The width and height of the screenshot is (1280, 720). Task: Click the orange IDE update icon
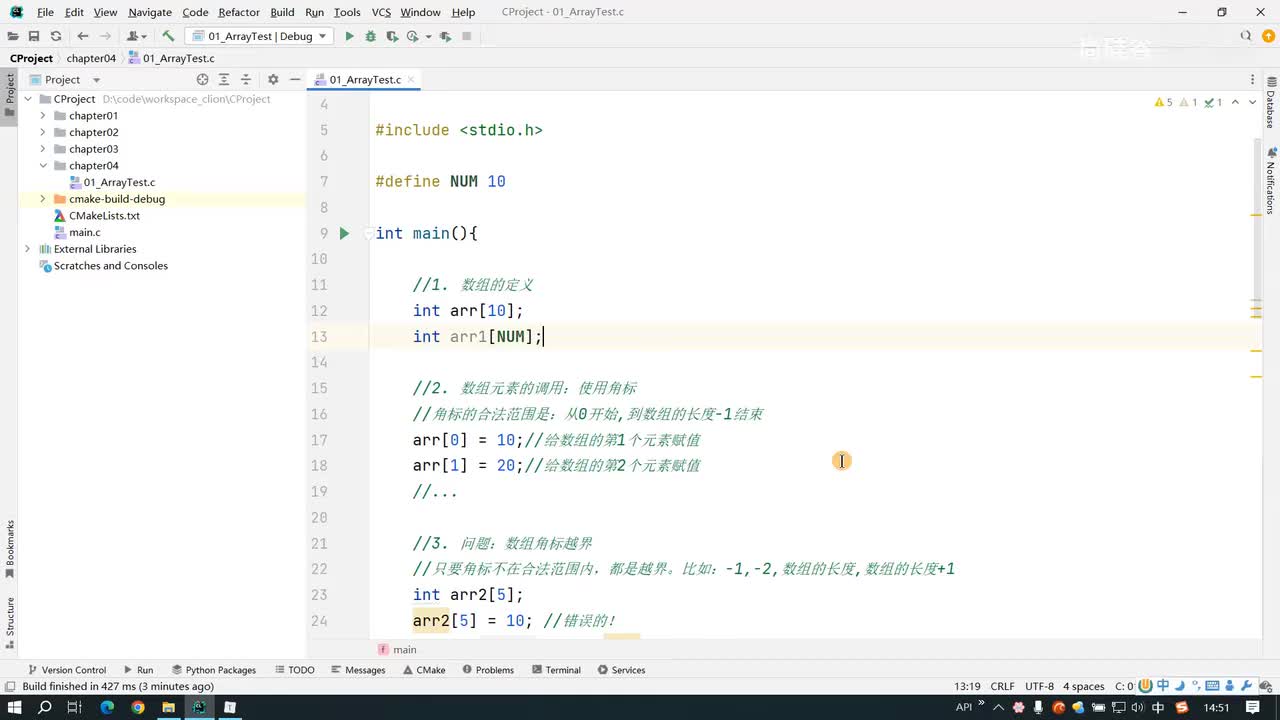click(1268, 36)
